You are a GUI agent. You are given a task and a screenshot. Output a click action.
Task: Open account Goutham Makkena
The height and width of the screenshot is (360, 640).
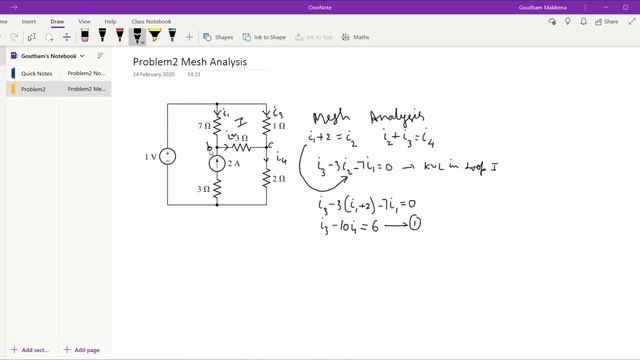(542, 7)
